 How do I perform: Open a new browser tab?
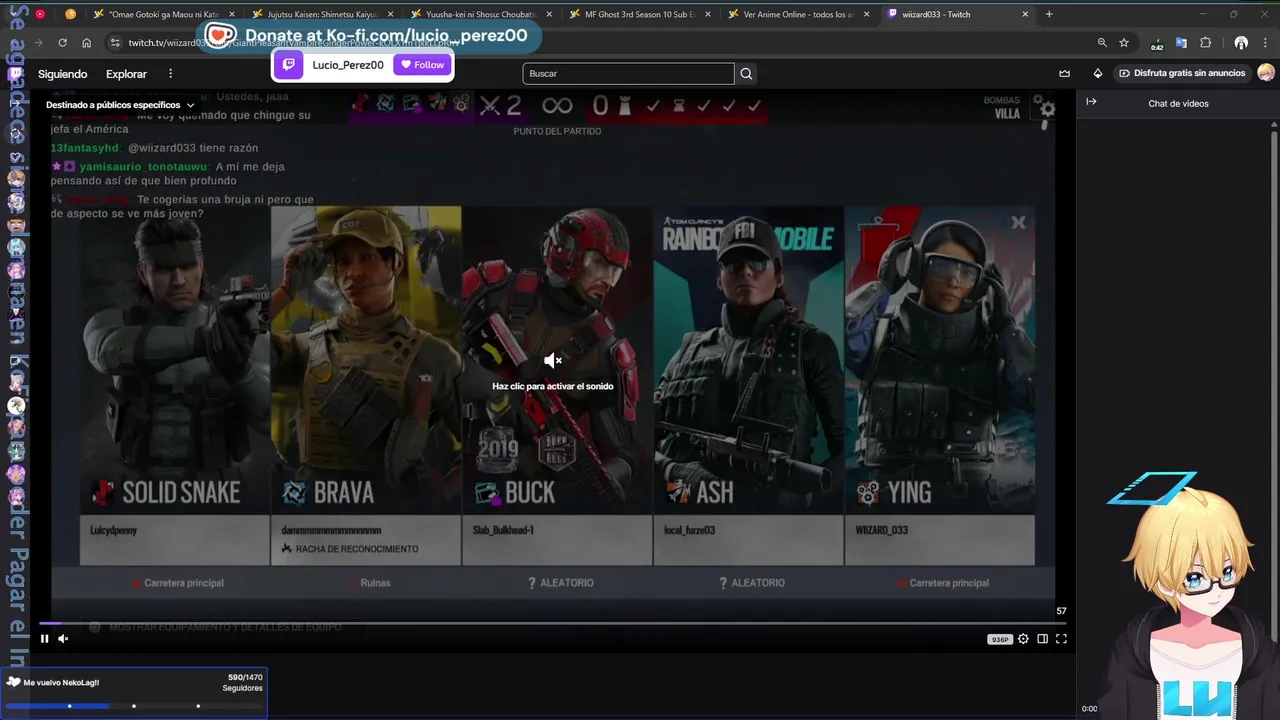click(x=1049, y=14)
